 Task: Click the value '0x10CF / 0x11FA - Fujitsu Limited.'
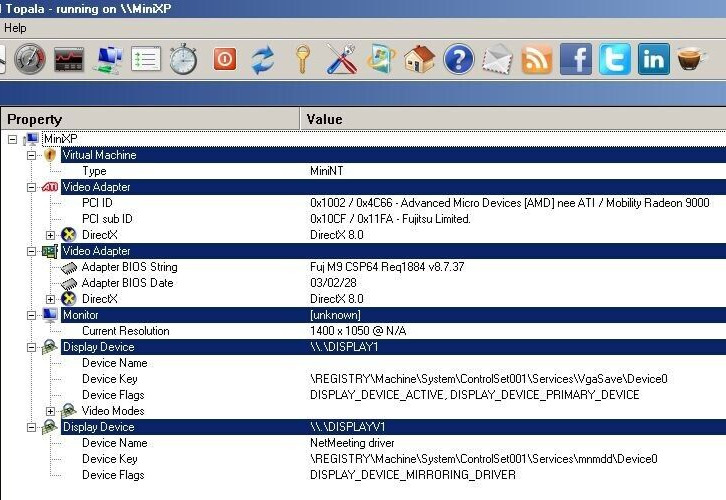[x=390, y=219]
